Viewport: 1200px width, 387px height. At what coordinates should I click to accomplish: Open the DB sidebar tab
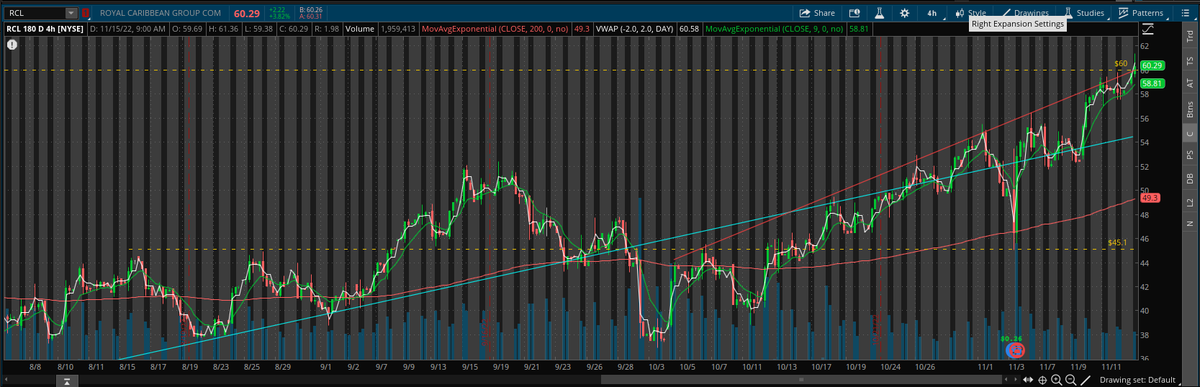point(1190,179)
